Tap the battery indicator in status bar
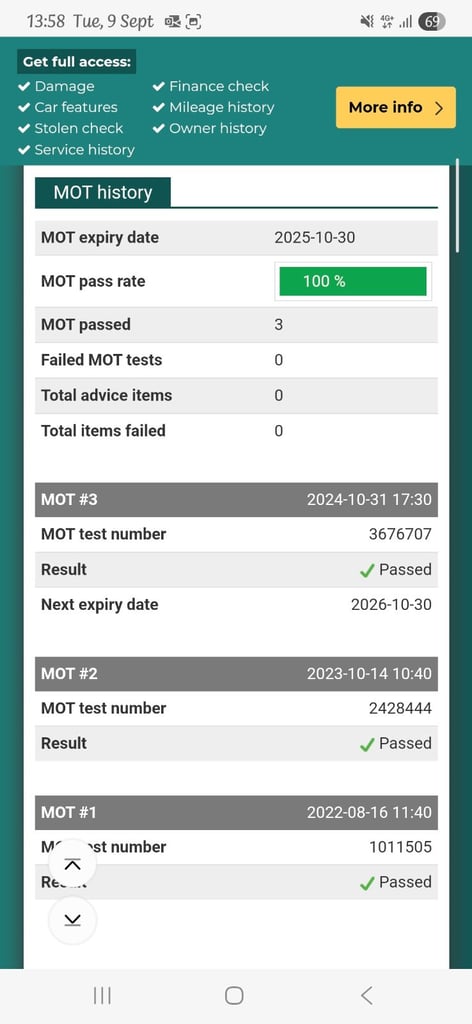Image resolution: width=472 pixels, height=1024 pixels. tap(432, 22)
